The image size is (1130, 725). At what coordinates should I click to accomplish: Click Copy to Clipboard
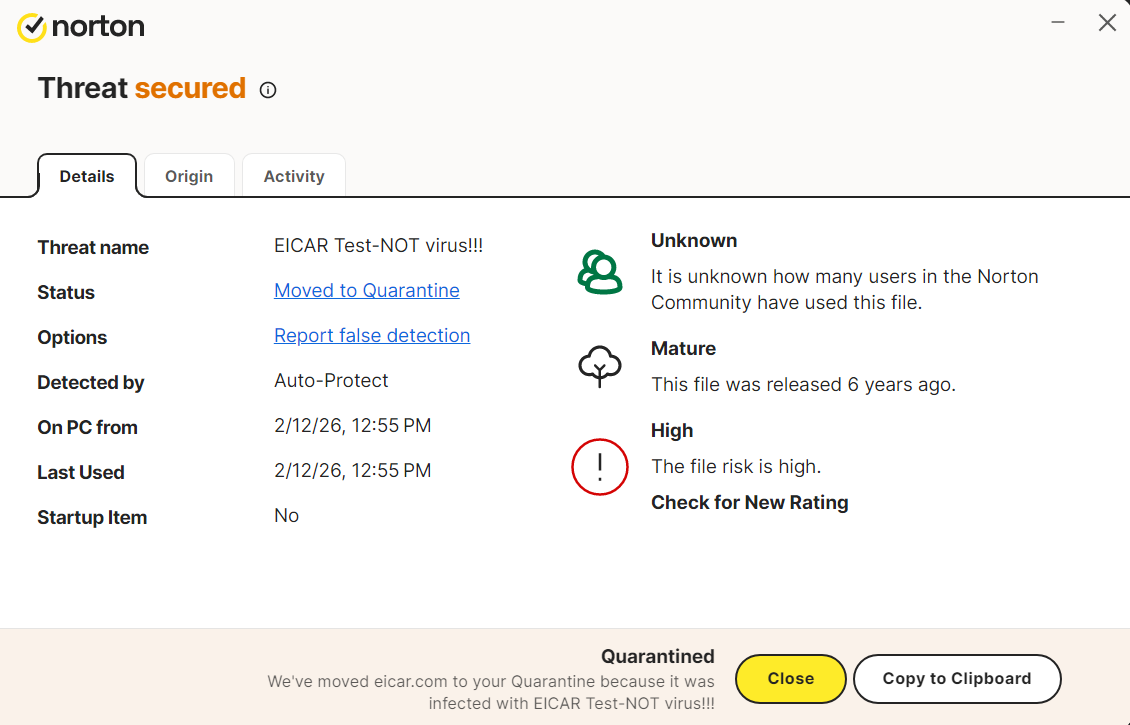click(x=956, y=678)
